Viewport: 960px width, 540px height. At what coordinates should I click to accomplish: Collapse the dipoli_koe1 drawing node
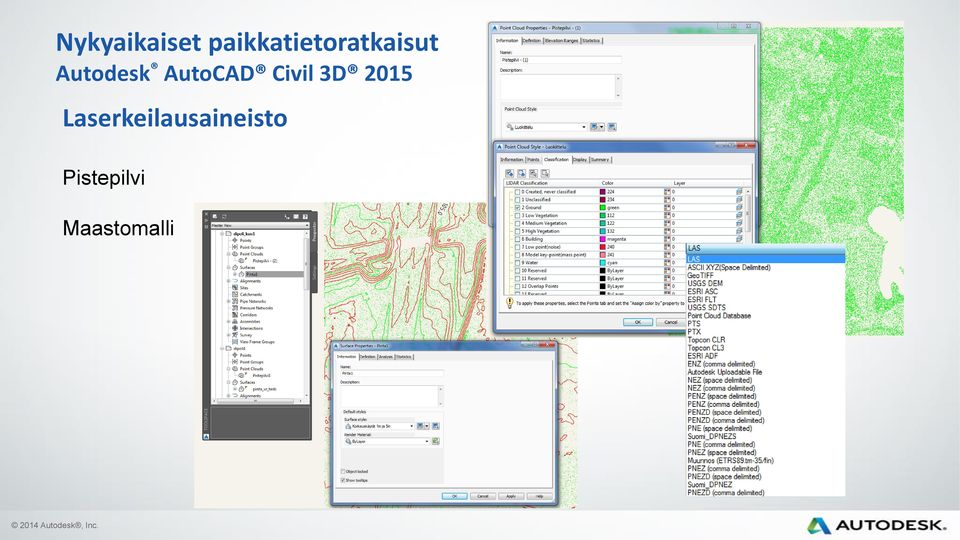coord(222,234)
